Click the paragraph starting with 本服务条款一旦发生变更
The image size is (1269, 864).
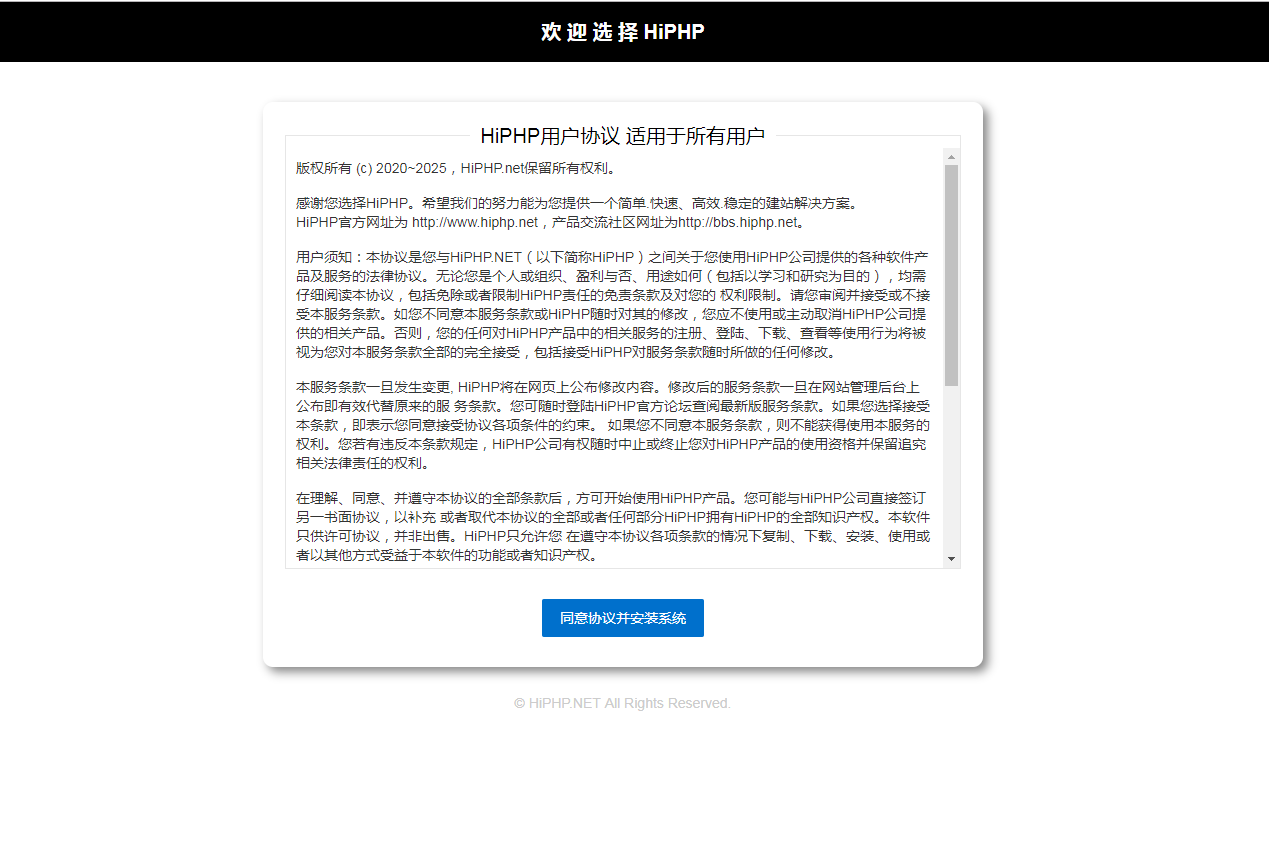[x=614, y=425]
